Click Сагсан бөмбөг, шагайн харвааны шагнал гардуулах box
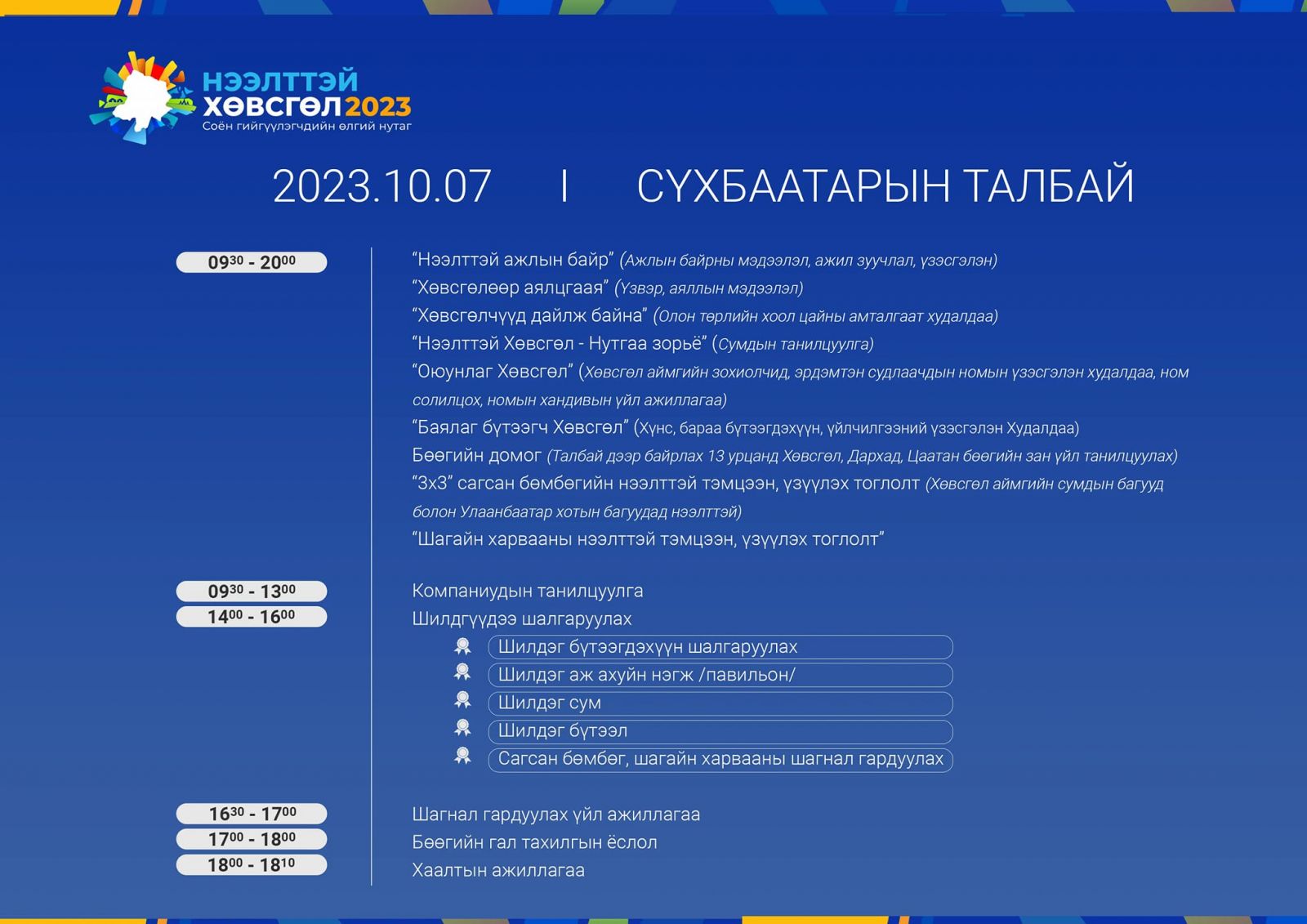The height and width of the screenshot is (924, 1307). (720, 759)
